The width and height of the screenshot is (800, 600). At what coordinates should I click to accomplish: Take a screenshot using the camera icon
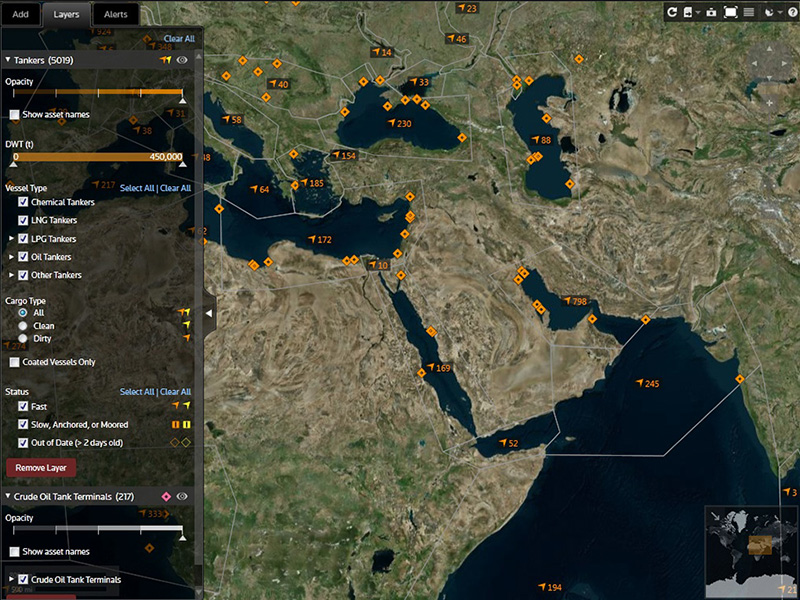coord(712,12)
